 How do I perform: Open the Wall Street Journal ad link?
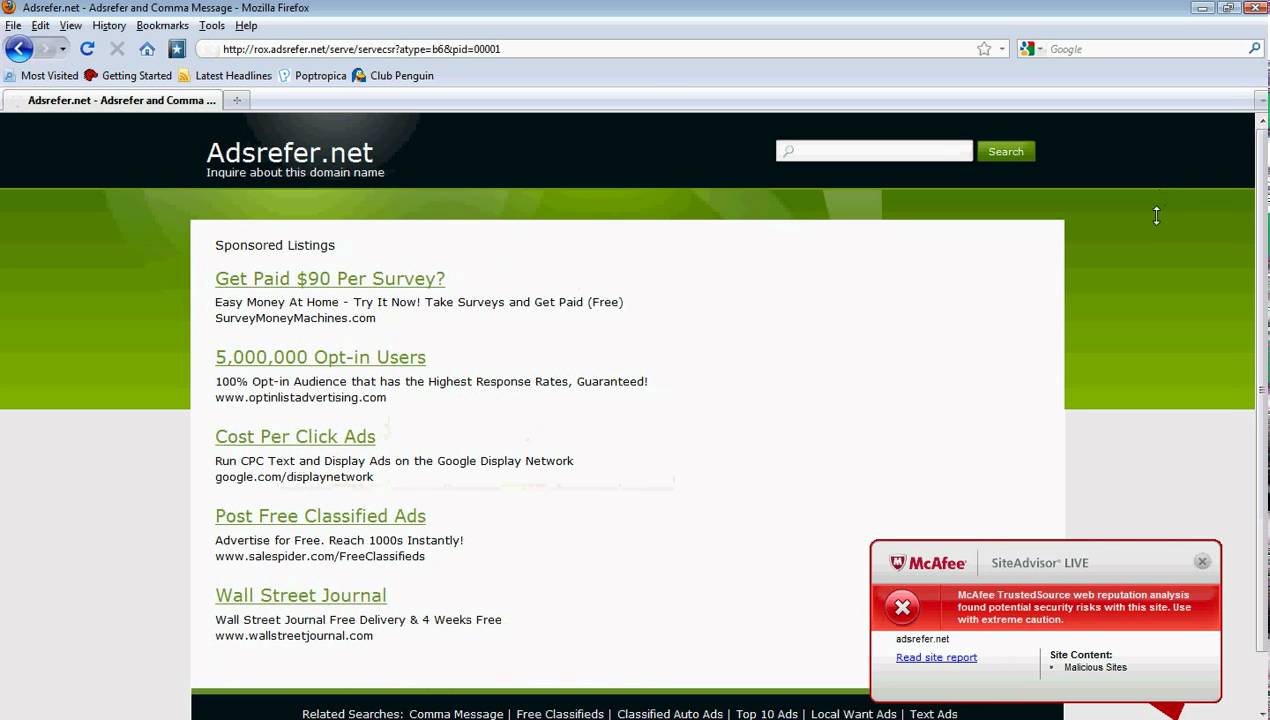pyautogui.click(x=300, y=595)
